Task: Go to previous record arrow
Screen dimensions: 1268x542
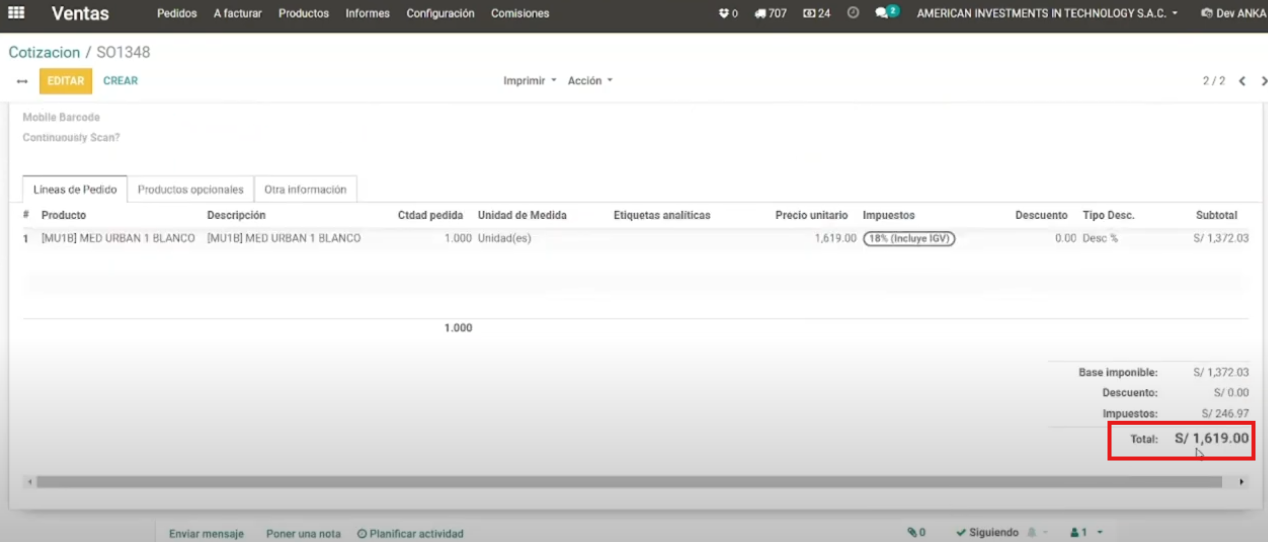Action: point(1241,81)
